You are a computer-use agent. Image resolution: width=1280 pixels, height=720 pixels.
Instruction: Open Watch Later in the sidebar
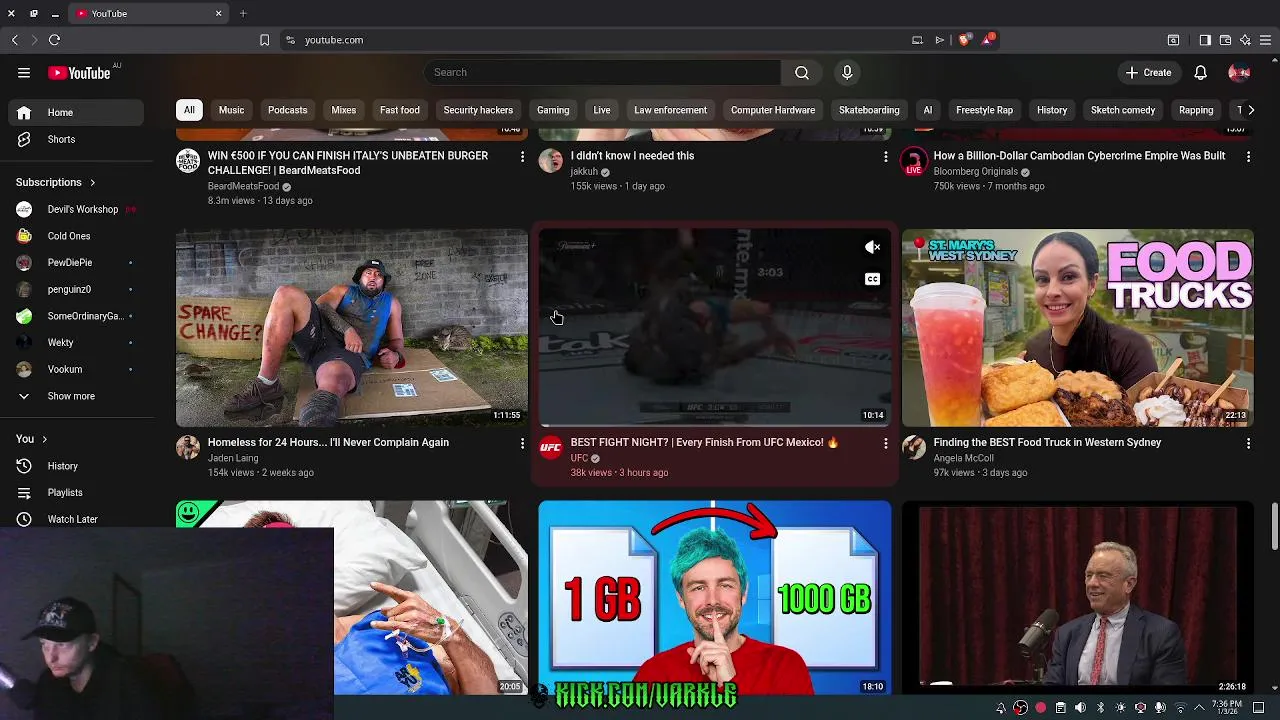(x=76, y=519)
